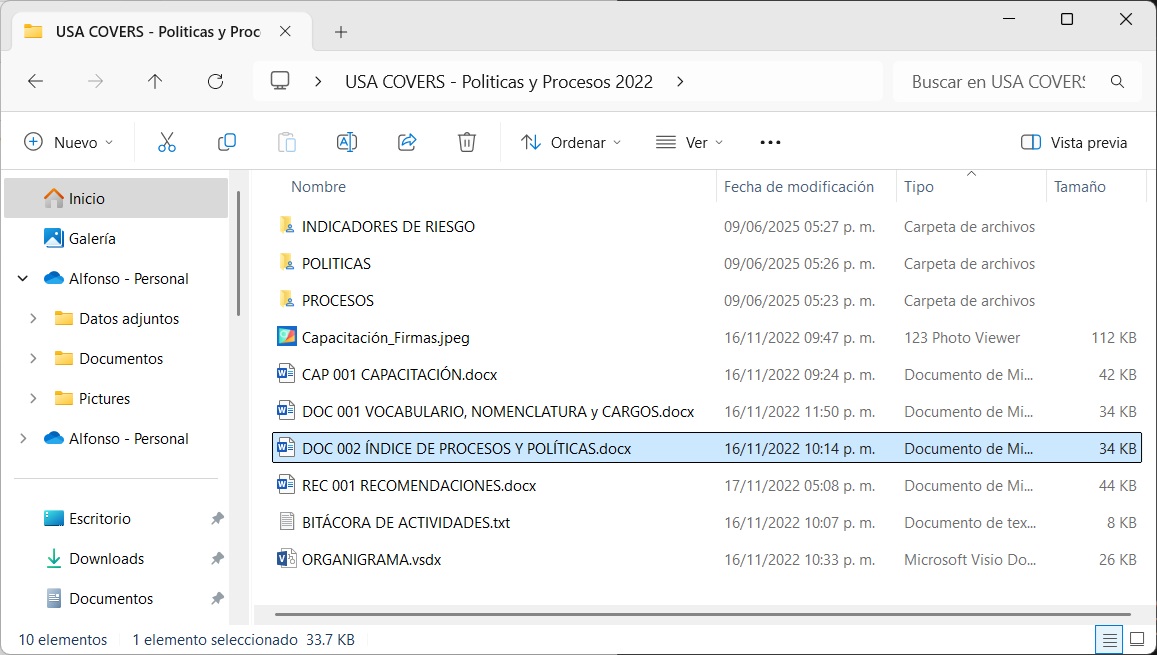Sort by Fecha de modificación column header
This screenshot has width=1157, height=655.
point(798,187)
